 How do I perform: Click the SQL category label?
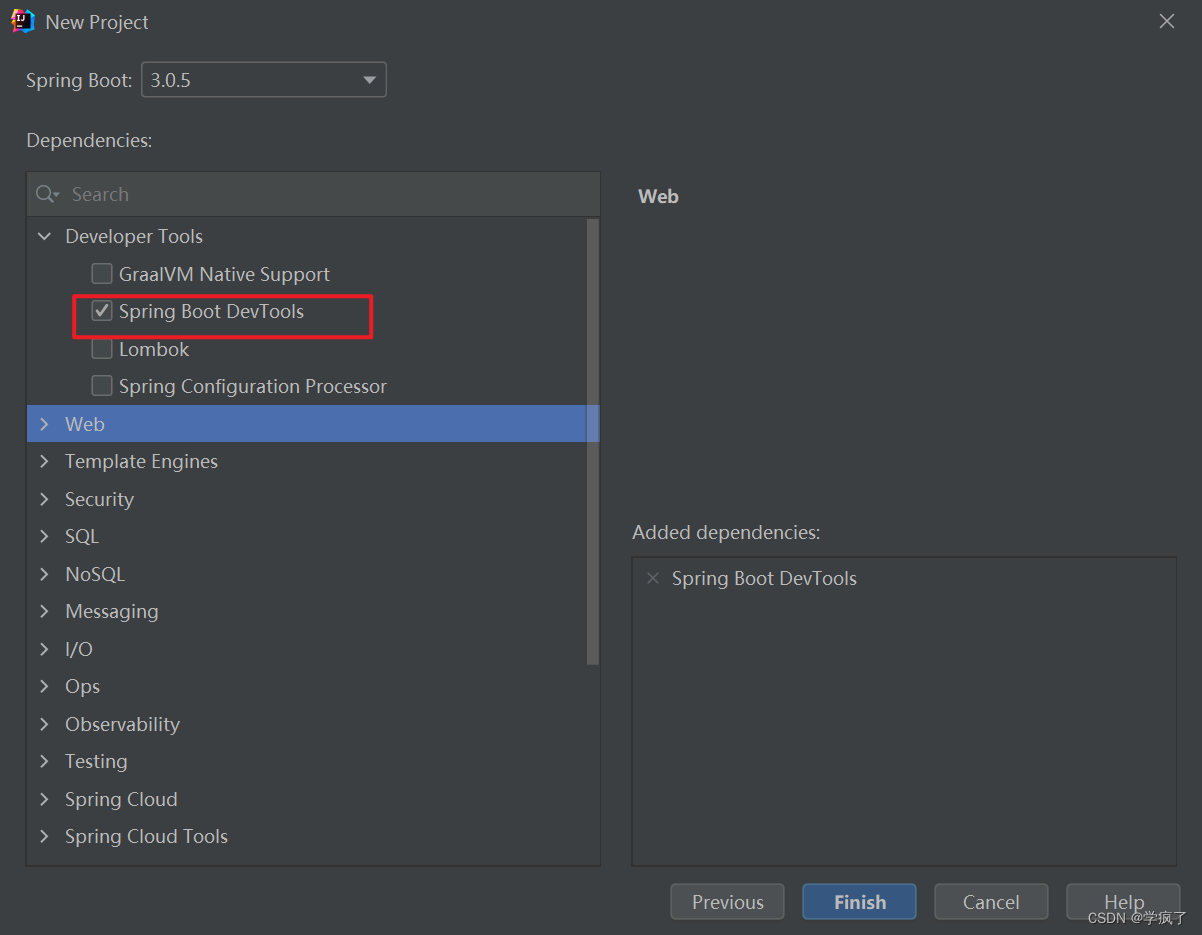82,536
